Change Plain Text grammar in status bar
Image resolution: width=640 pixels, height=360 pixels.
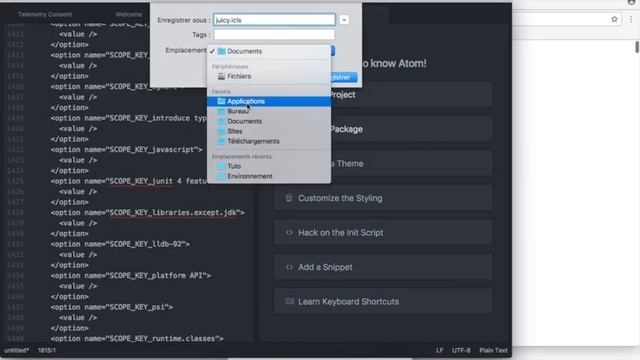pyautogui.click(x=493, y=350)
